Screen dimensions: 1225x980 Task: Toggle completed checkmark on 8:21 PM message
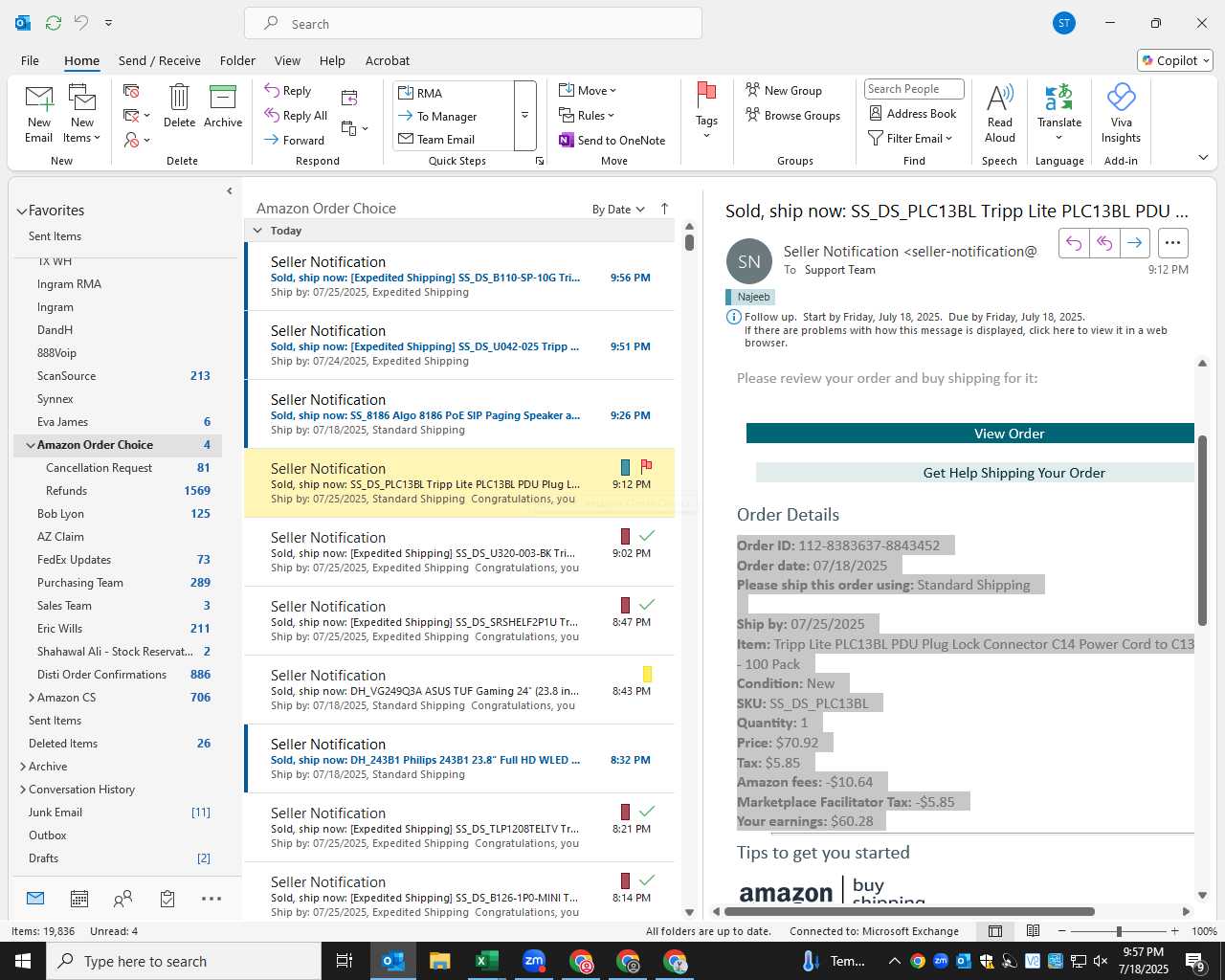click(647, 812)
